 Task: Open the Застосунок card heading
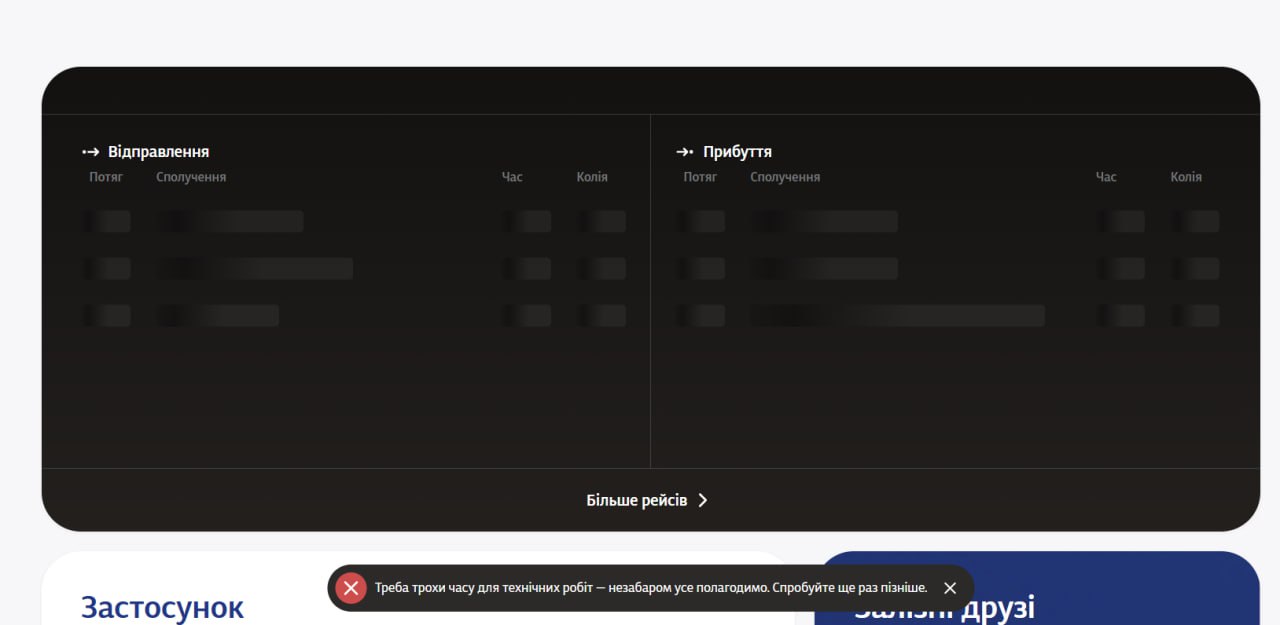(162, 607)
